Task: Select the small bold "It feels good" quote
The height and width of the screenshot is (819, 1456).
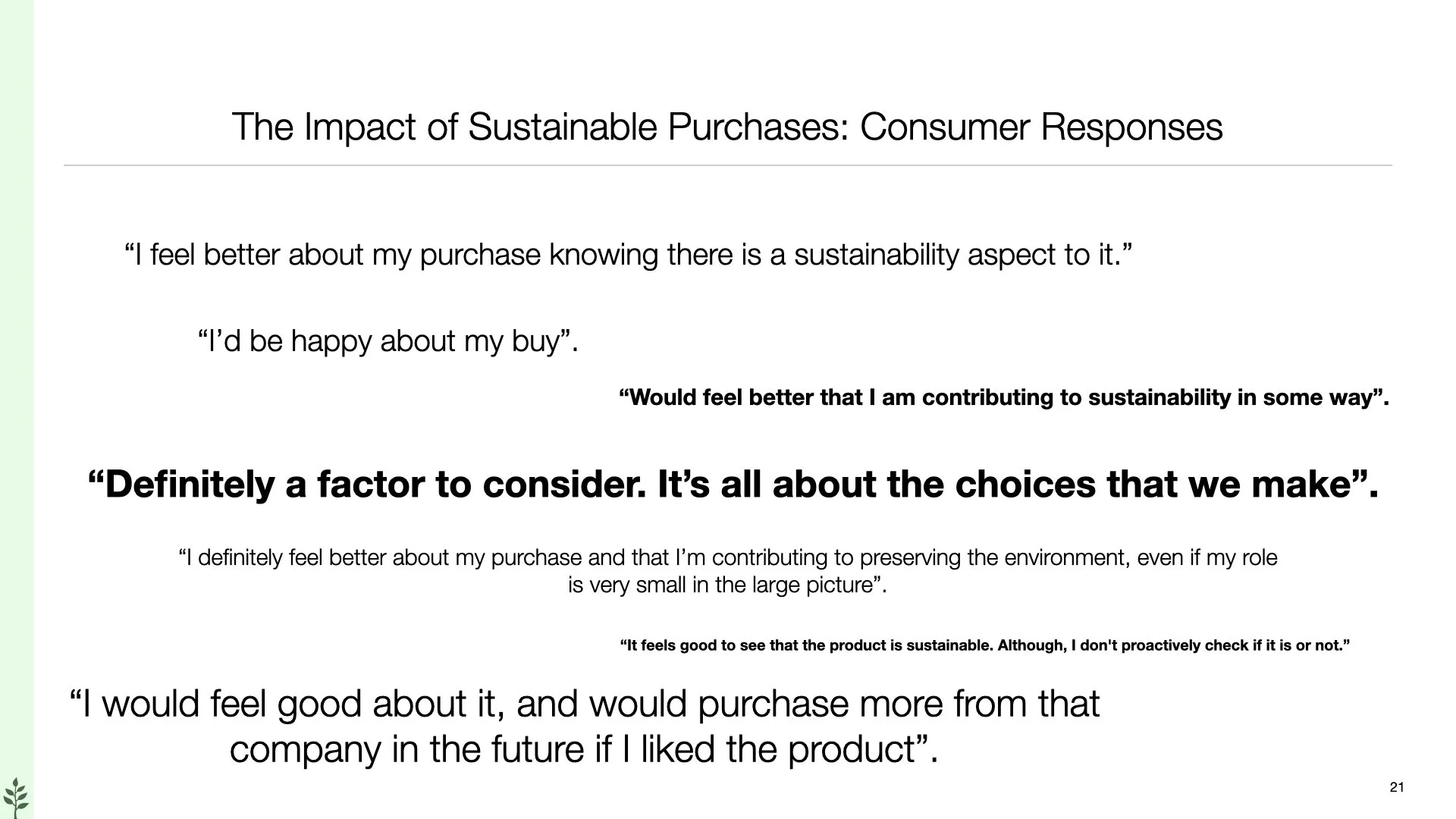Action: (984, 645)
